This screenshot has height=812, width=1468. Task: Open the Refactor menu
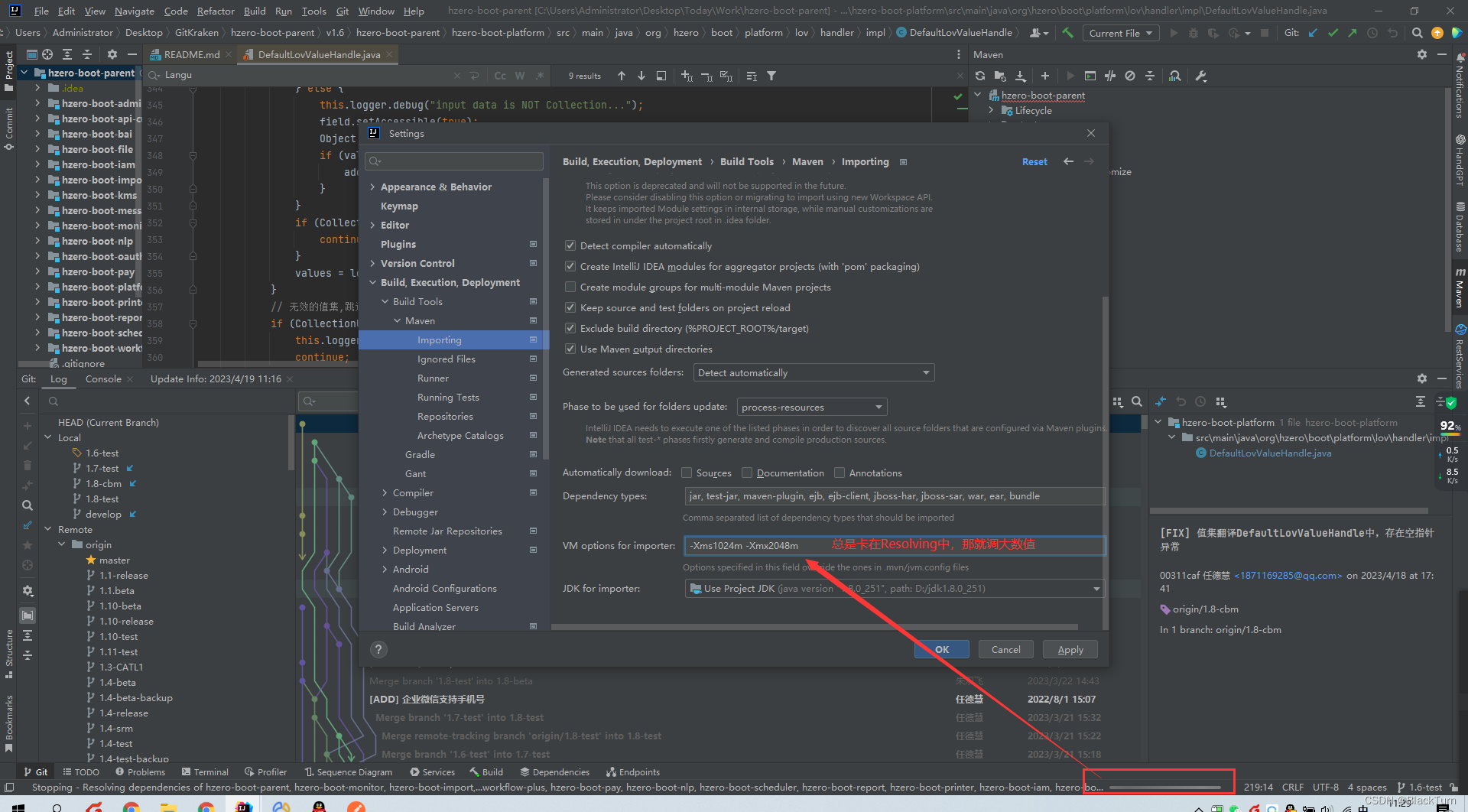tap(216, 11)
